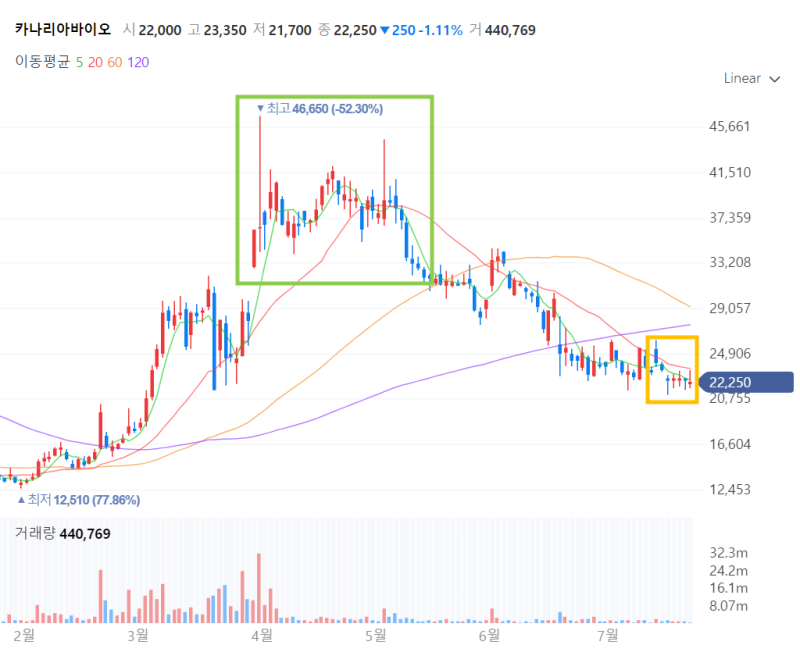Click the 거래량 440,769 volume label

point(62,534)
